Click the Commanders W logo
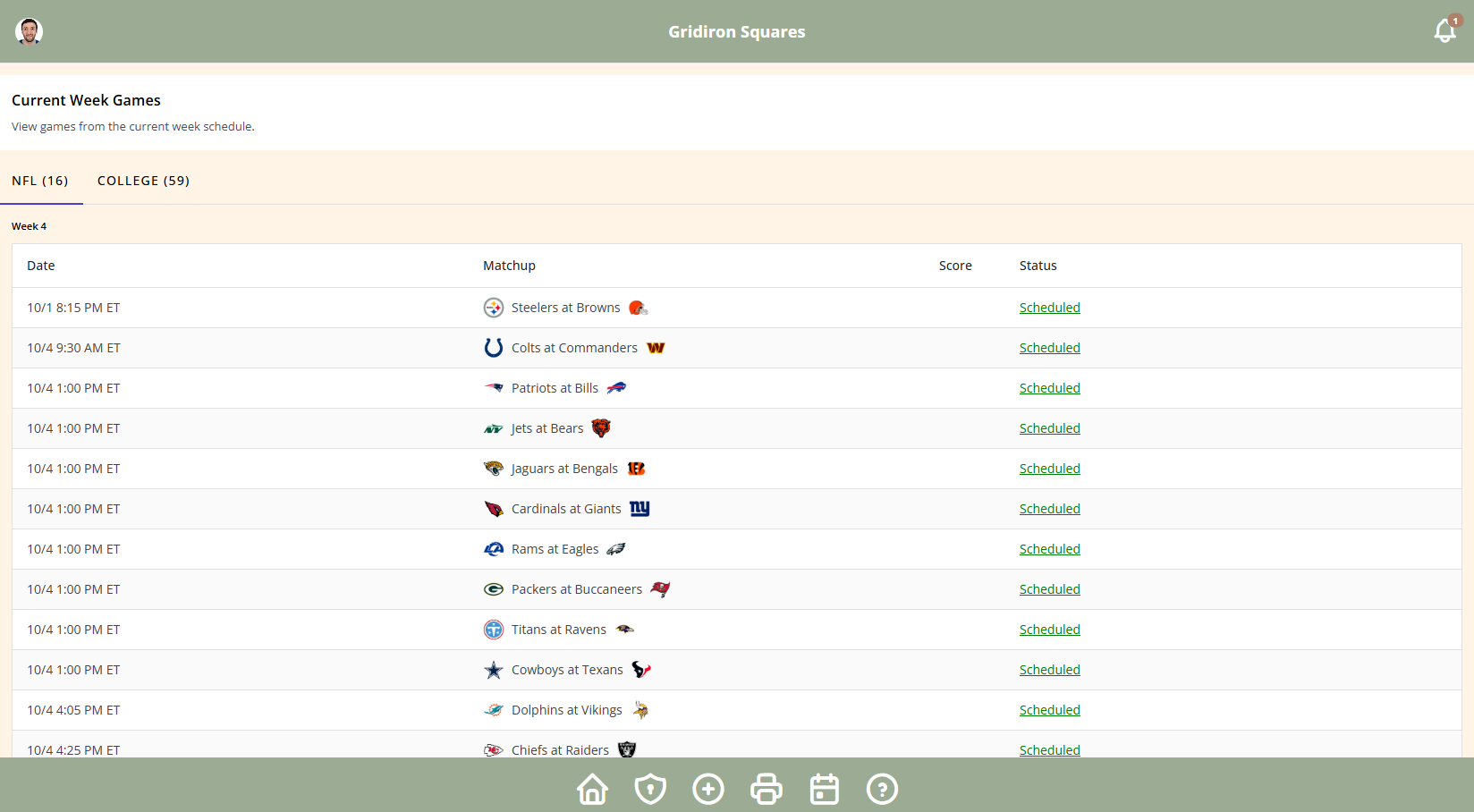 coord(656,348)
